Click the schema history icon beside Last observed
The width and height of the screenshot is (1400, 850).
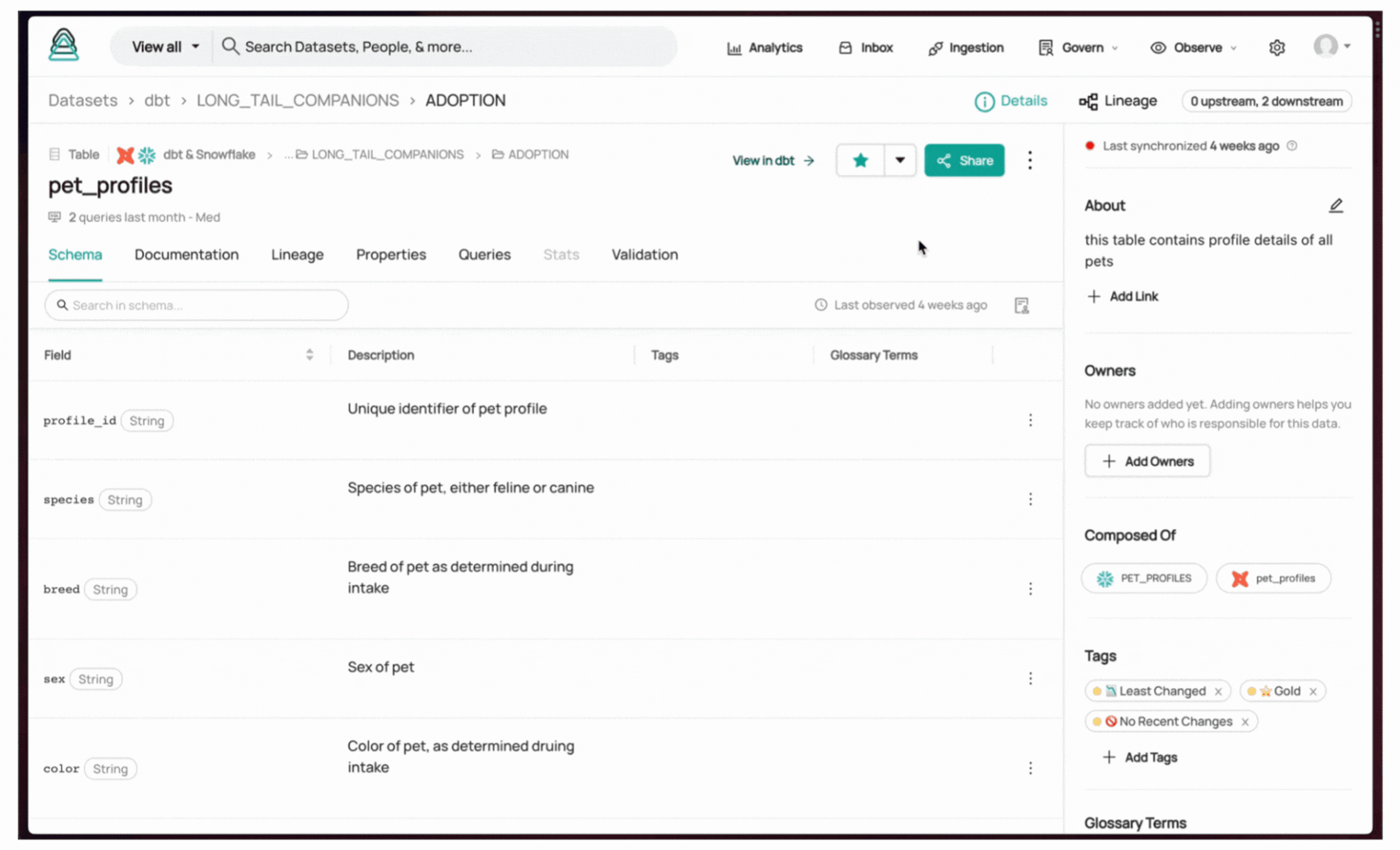(x=1021, y=306)
